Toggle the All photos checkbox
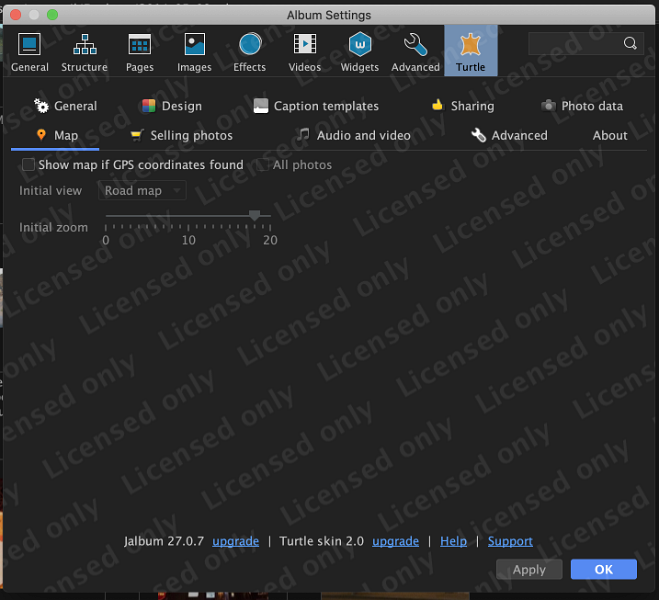 (x=263, y=164)
